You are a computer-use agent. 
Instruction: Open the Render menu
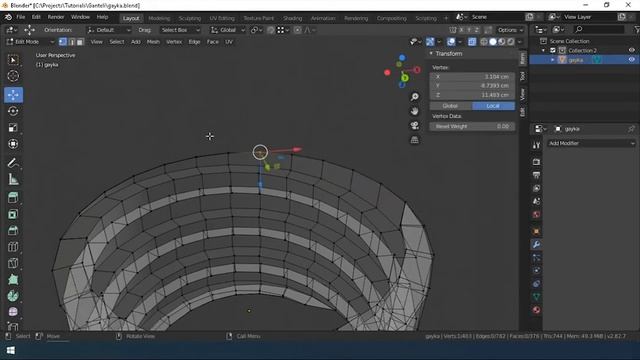click(x=56, y=17)
